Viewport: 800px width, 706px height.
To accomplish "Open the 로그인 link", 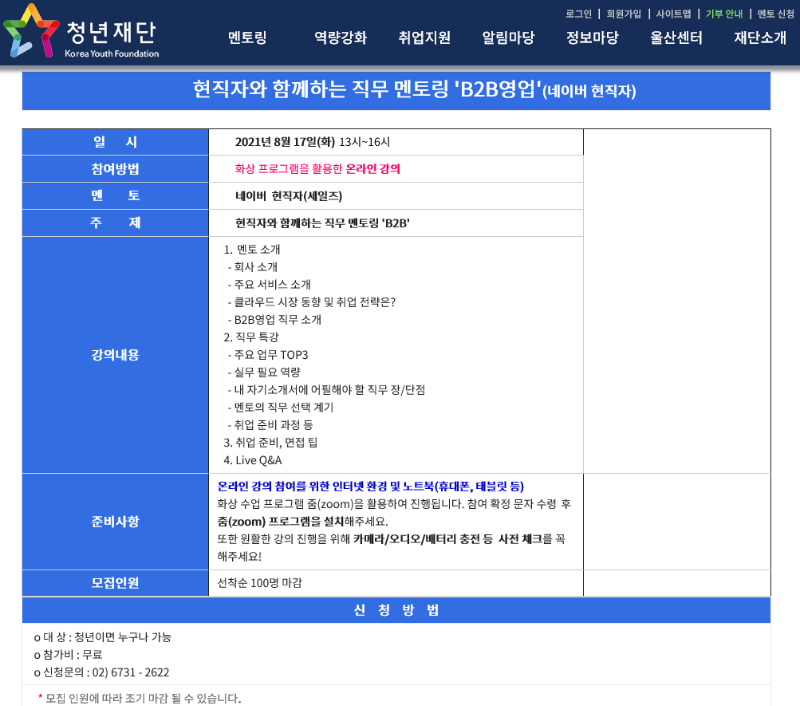I will [x=578, y=14].
